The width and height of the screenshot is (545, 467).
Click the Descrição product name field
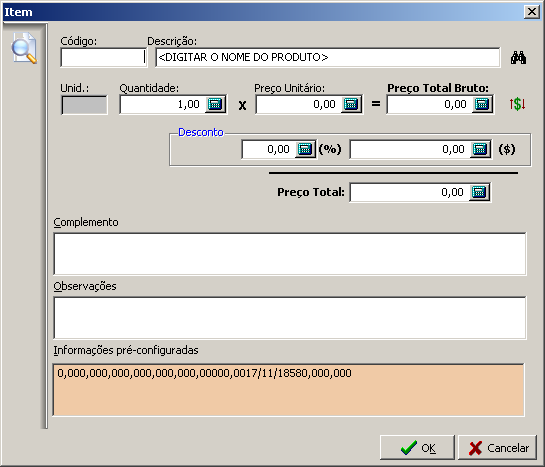coord(328,57)
